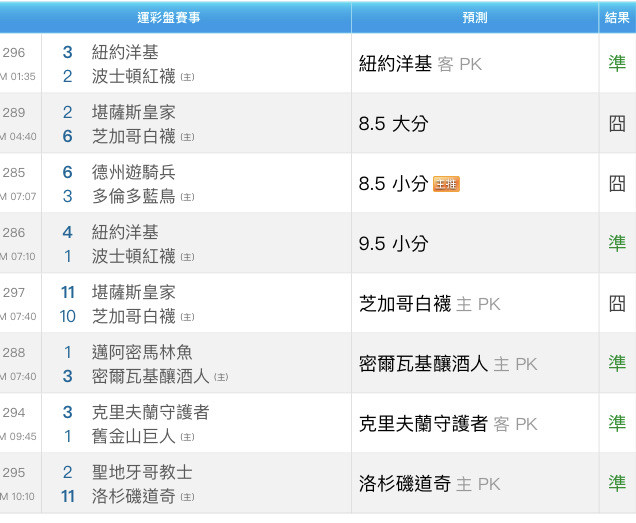This screenshot has height=523, width=636.
Task: Click 克里夫蘭守護者 team in game 294
Action: tap(150, 413)
